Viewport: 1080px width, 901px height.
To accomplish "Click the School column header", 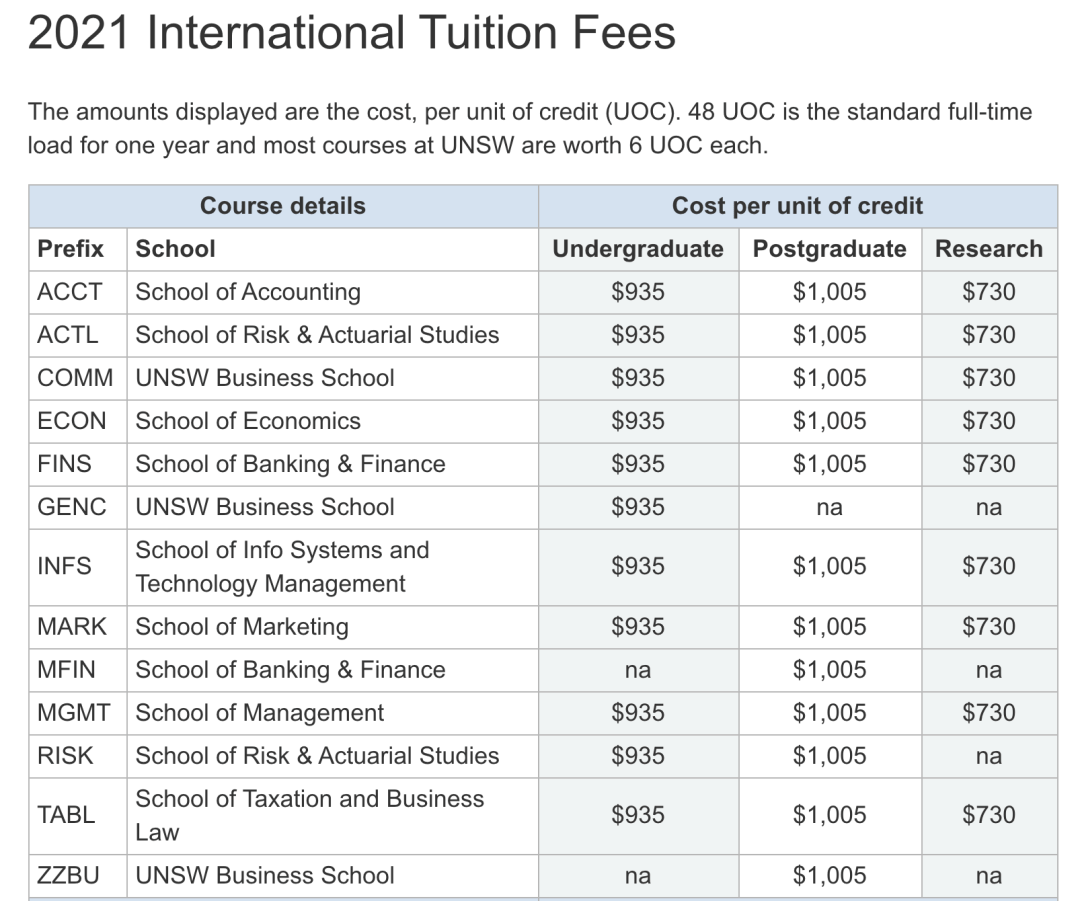I will click(333, 249).
